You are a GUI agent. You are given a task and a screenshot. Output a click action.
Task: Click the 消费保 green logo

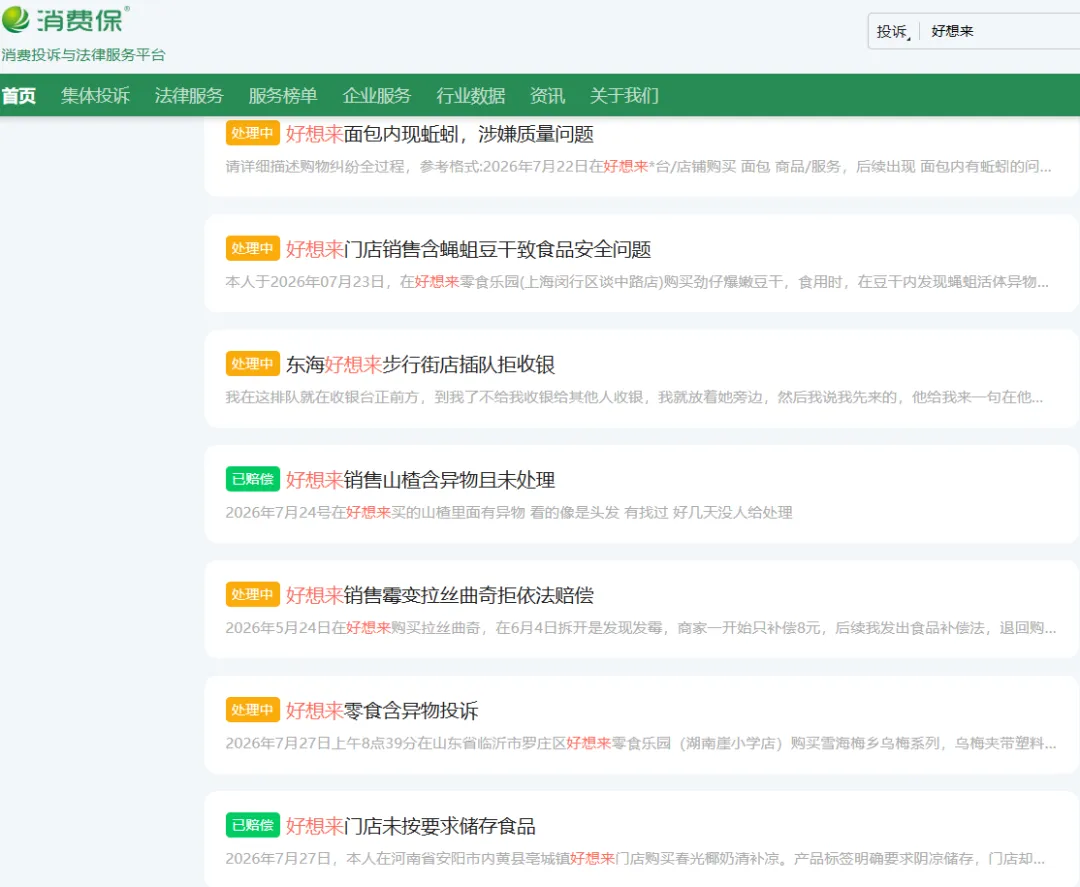click(x=66, y=19)
